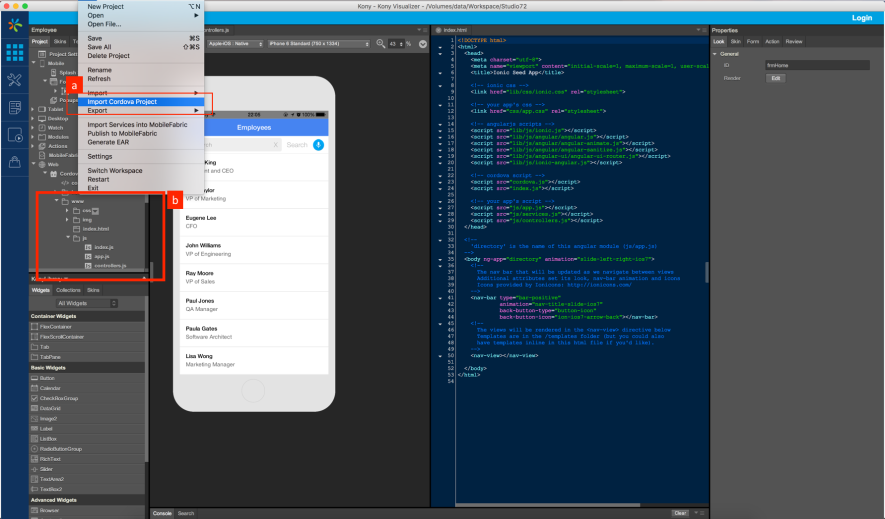Image resolution: width=885 pixels, height=519 pixels.
Task: Collapse the General section in Properties
Action: (715, 54)
